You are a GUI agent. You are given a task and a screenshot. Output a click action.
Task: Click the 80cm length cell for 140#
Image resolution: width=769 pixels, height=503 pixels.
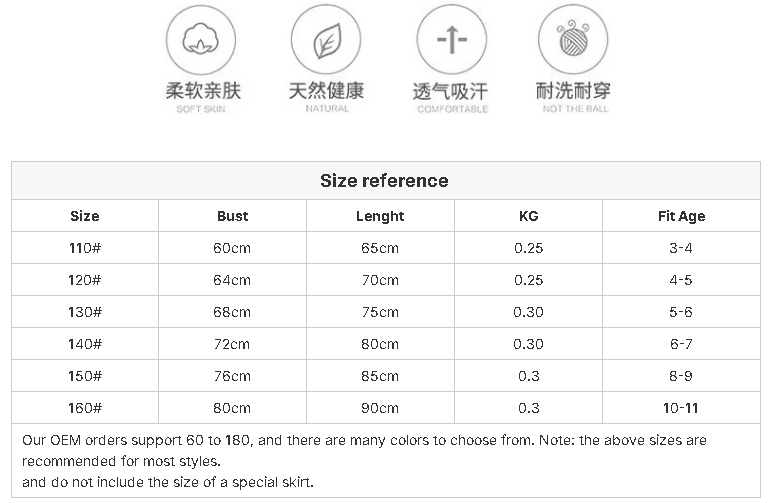pos(380,344)
